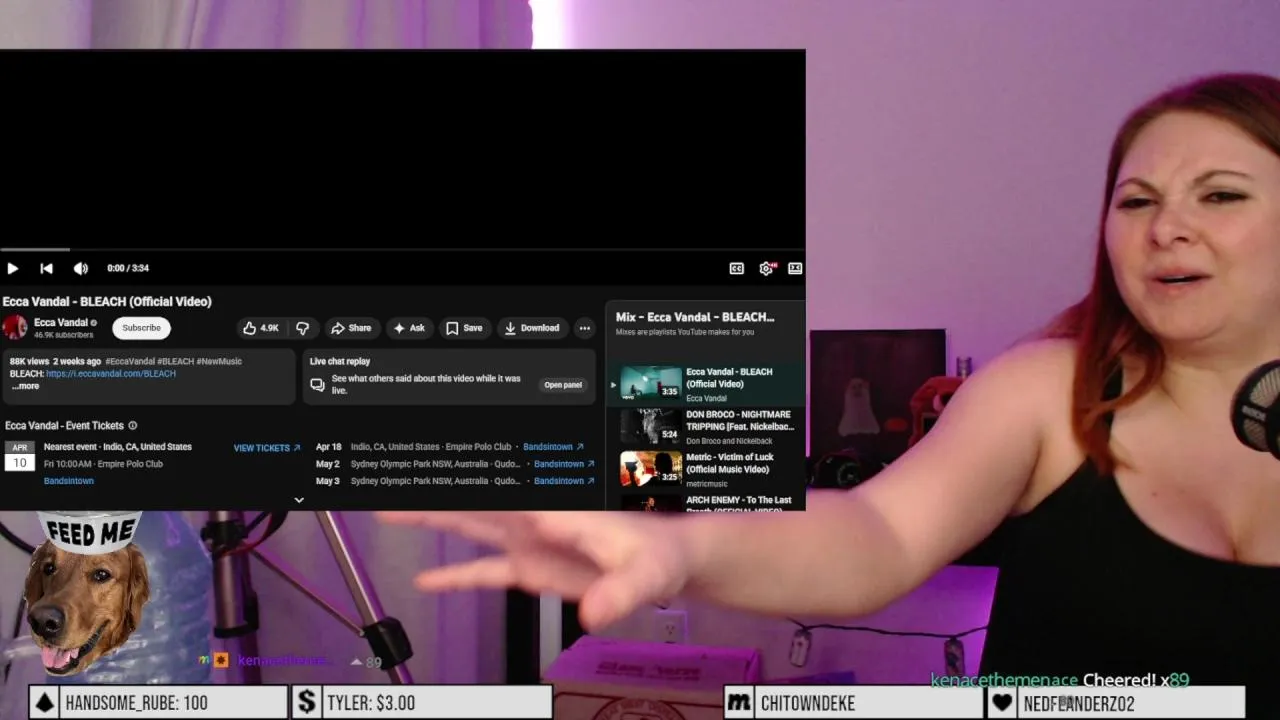Viewport: 1280px width, 720px height.
Task: Subscribe to Ecca Vandal
Action: [141, 328]
